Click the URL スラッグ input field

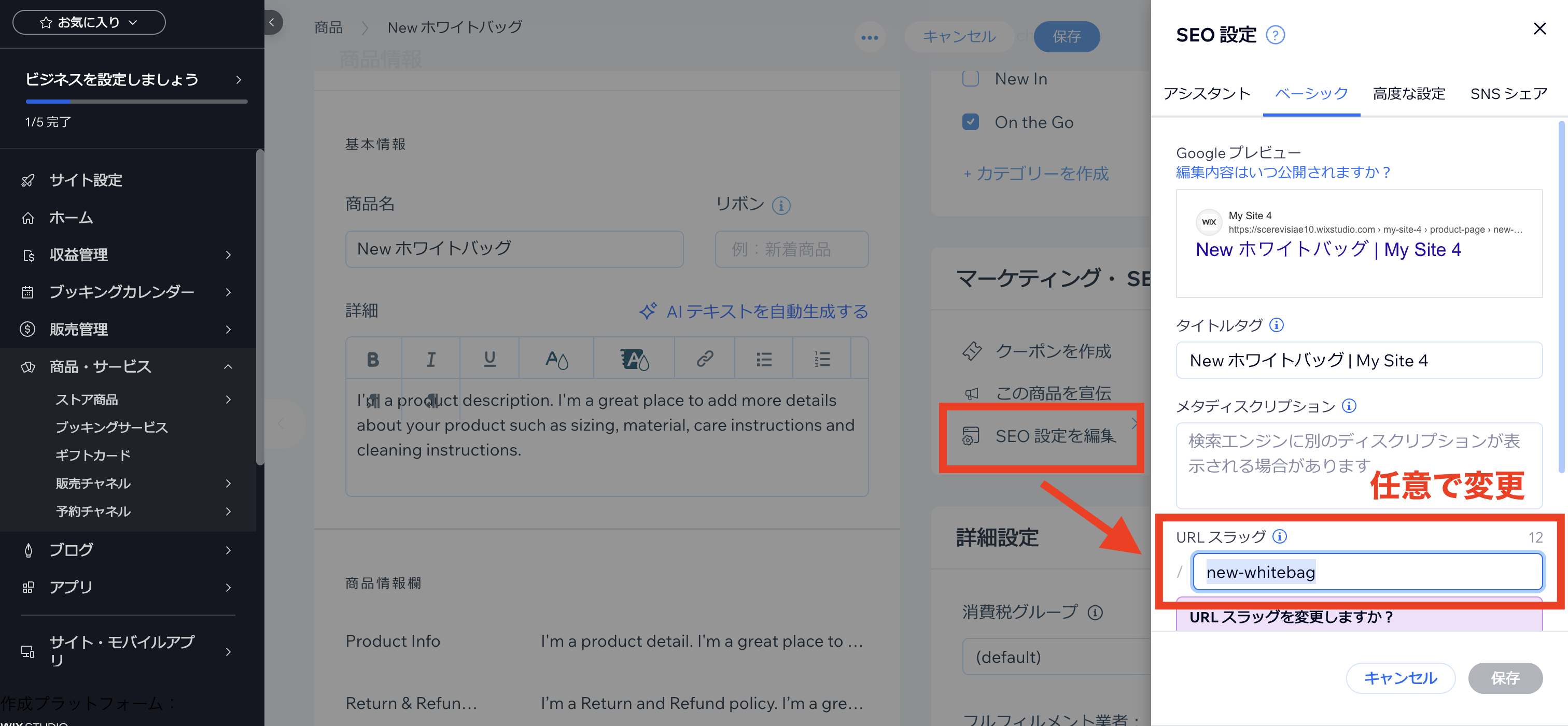pyautogui.click(x=1367, y=572)
